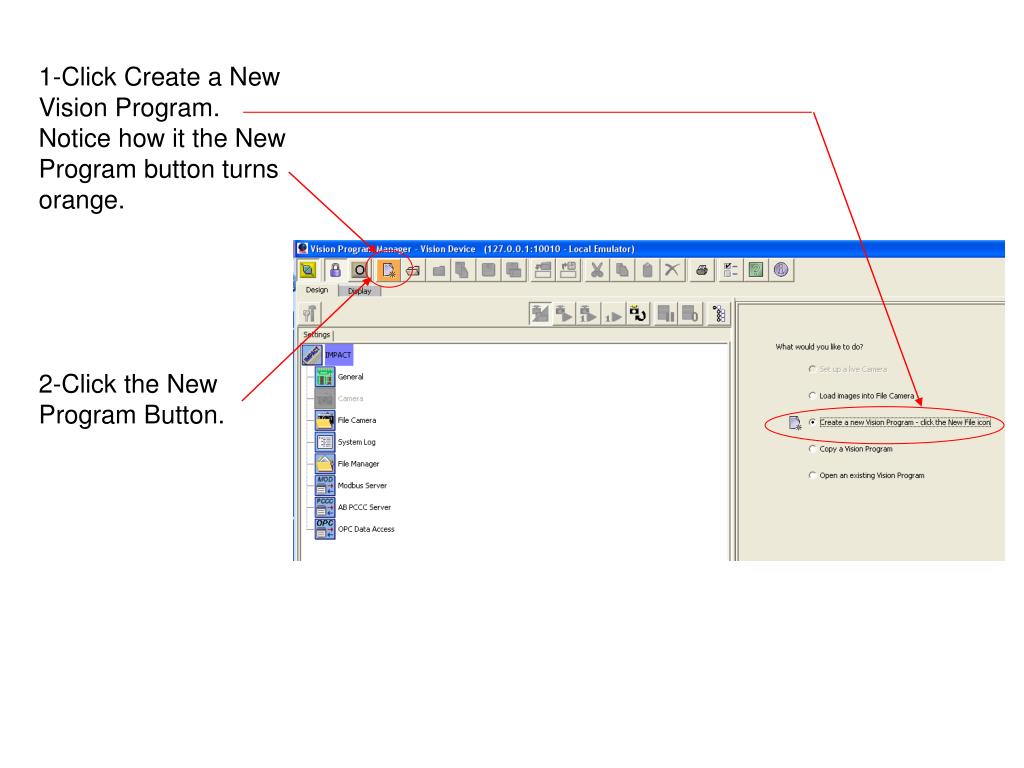Click the single-step 1 play icon

tap(613, 314)
